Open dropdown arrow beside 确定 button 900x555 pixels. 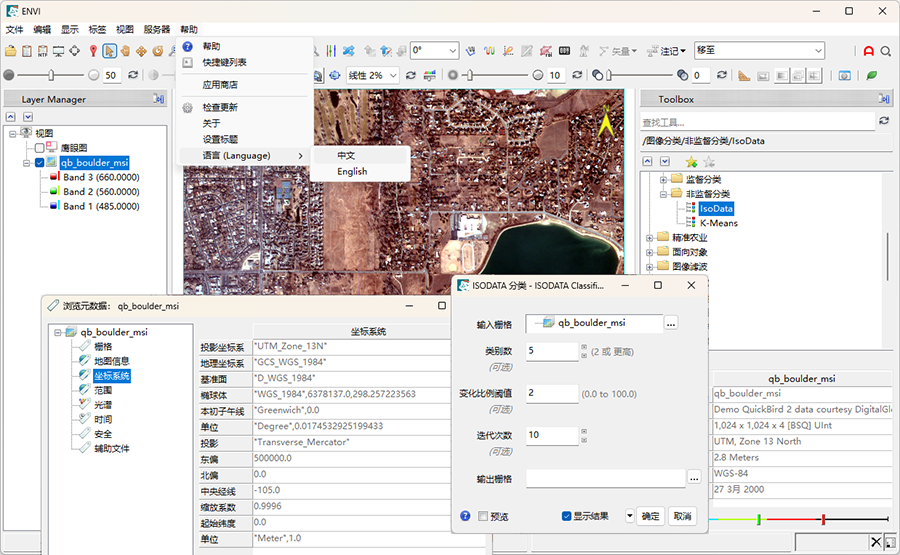coord(630,515)
